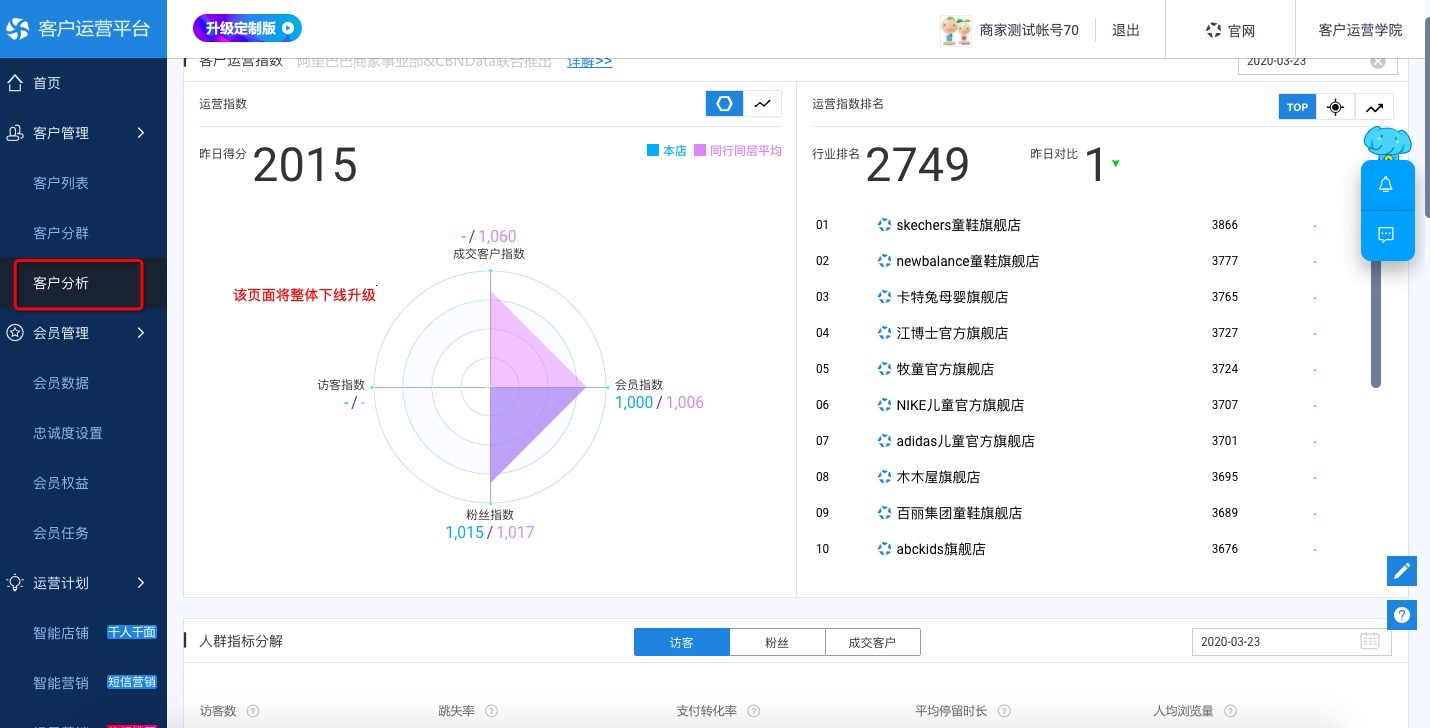Clear the 2020-03-23 date at top

pos(1378,61)
